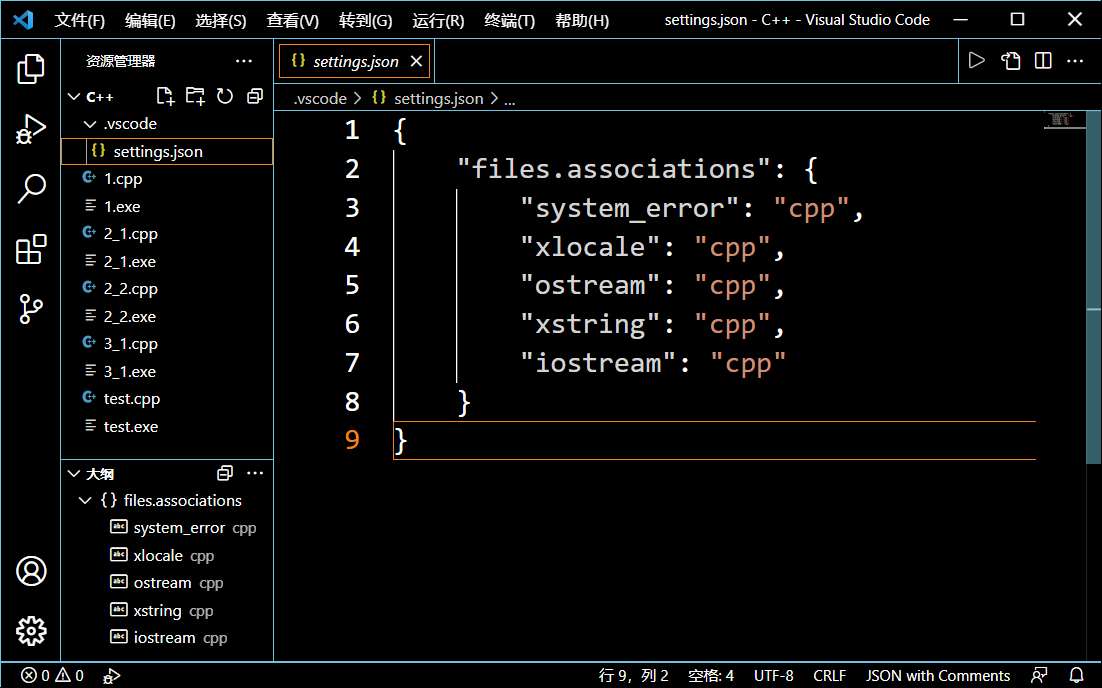Open the Run and Debug view
This screenshot has width=1102, height=688.
(x=31, y=129)
